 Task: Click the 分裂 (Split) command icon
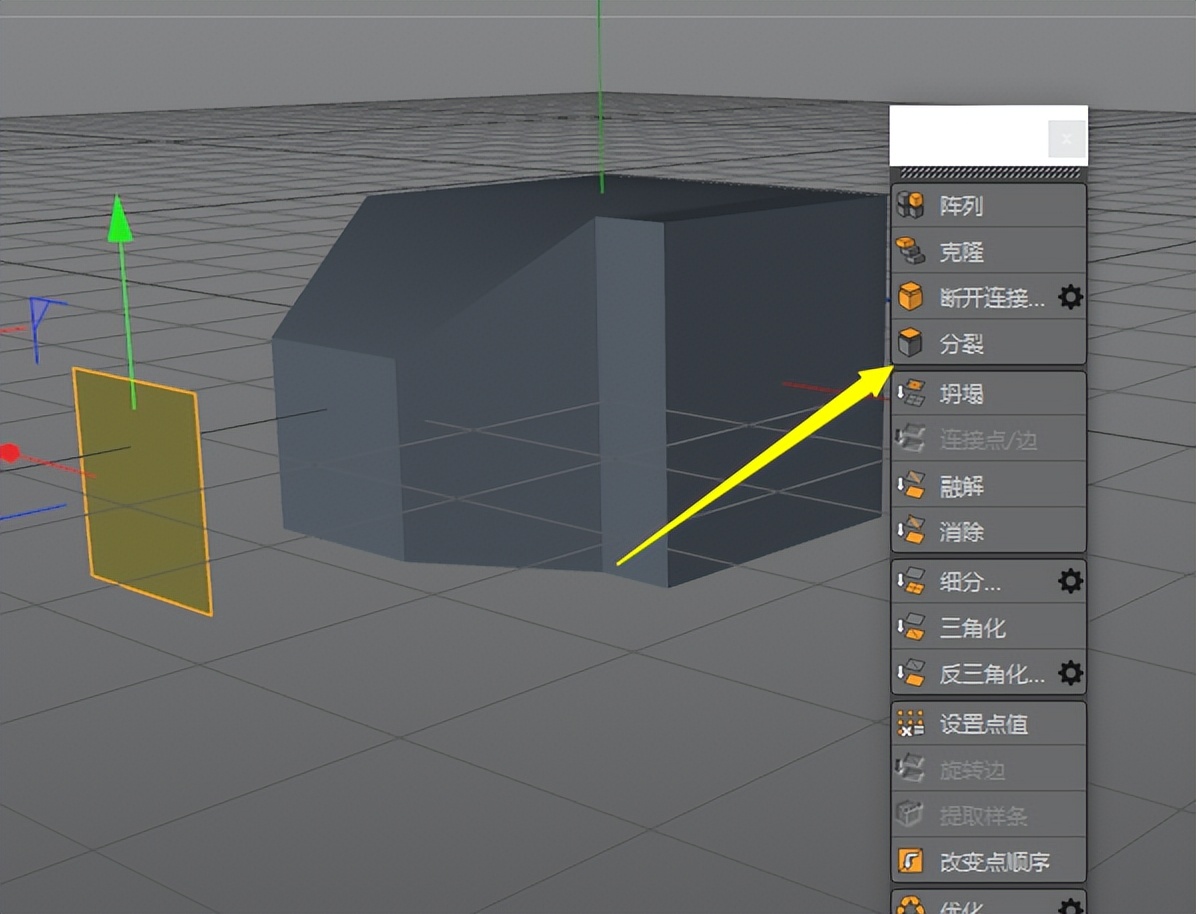(911, 344)
